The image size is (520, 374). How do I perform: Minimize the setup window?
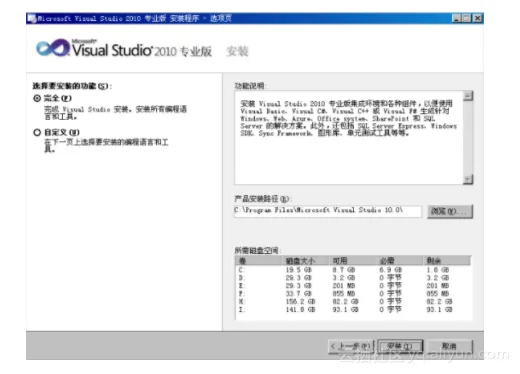click(456, 18)
